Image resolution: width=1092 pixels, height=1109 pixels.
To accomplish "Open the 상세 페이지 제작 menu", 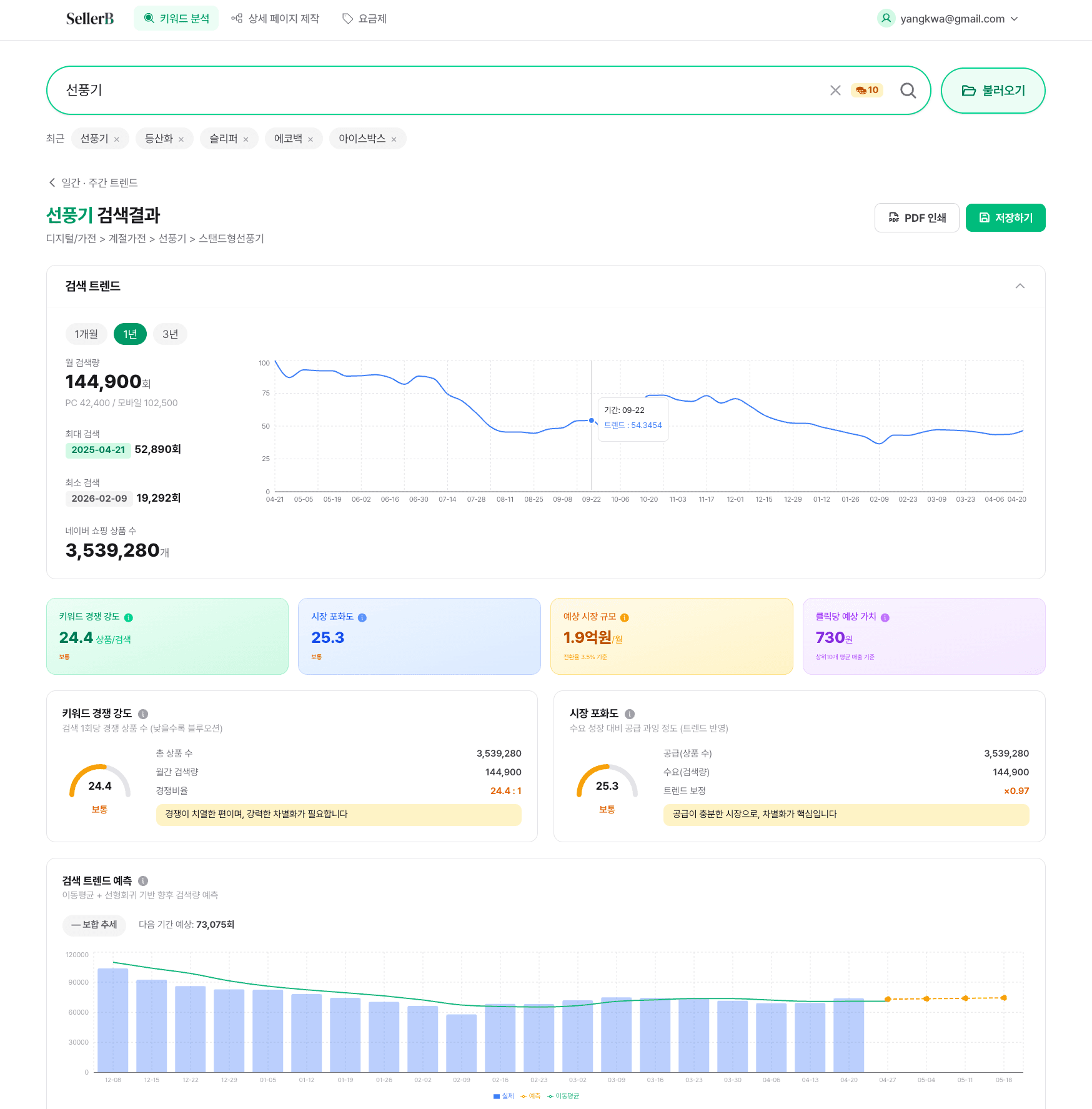I will (275, 19).
